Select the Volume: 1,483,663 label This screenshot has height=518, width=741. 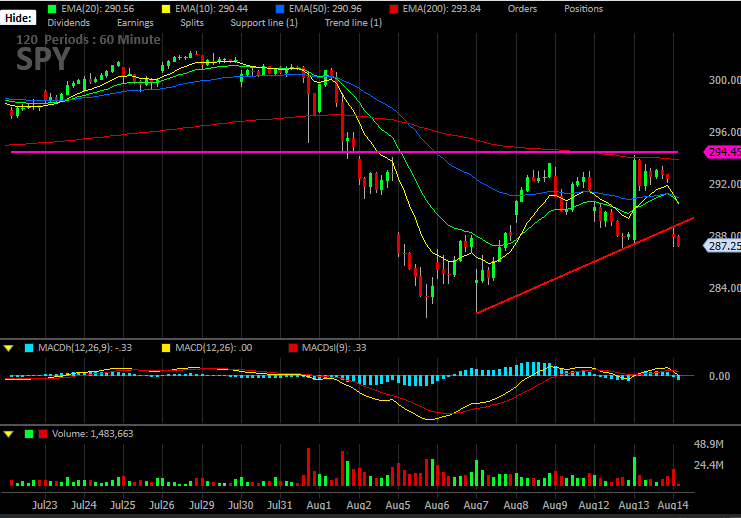[x=93, y=434]
